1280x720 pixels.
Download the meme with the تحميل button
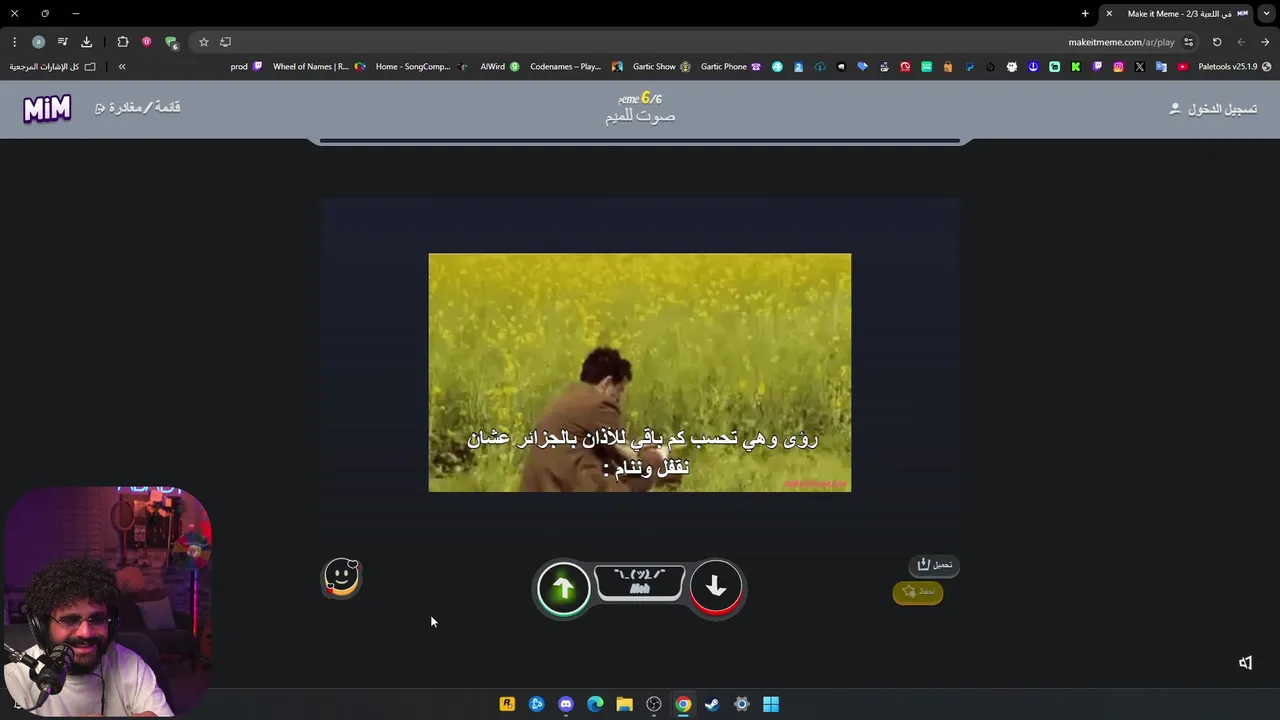coord(934,565)
